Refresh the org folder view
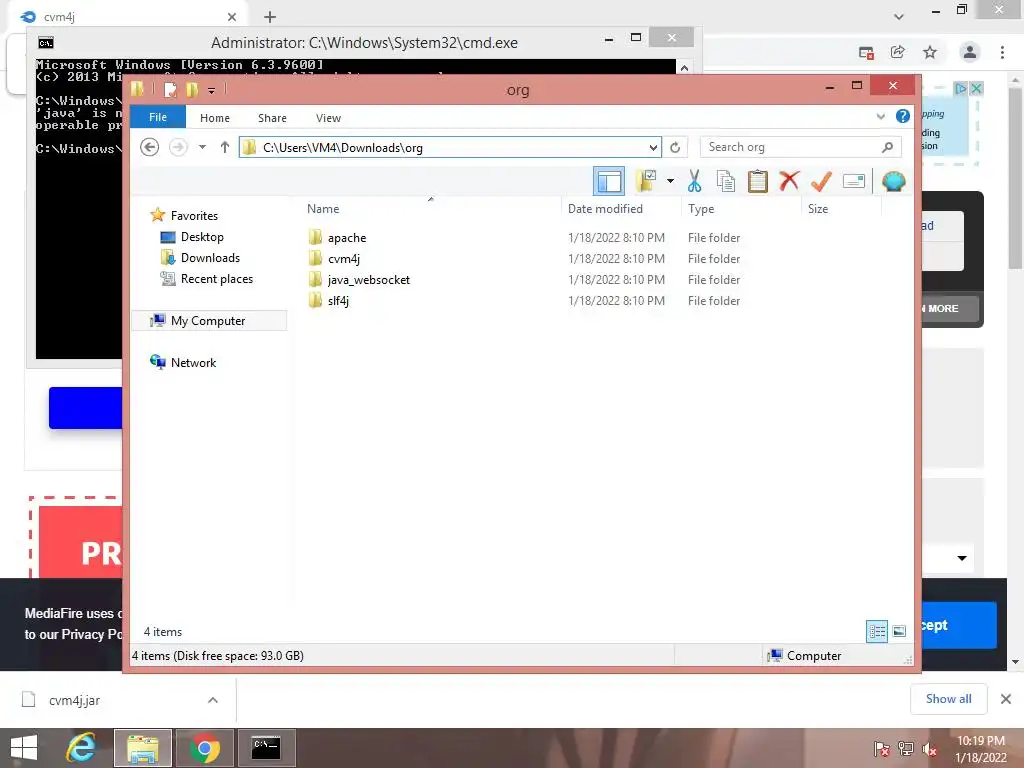The height and width of the screenshot is (768, 1024). coord(675,148)
